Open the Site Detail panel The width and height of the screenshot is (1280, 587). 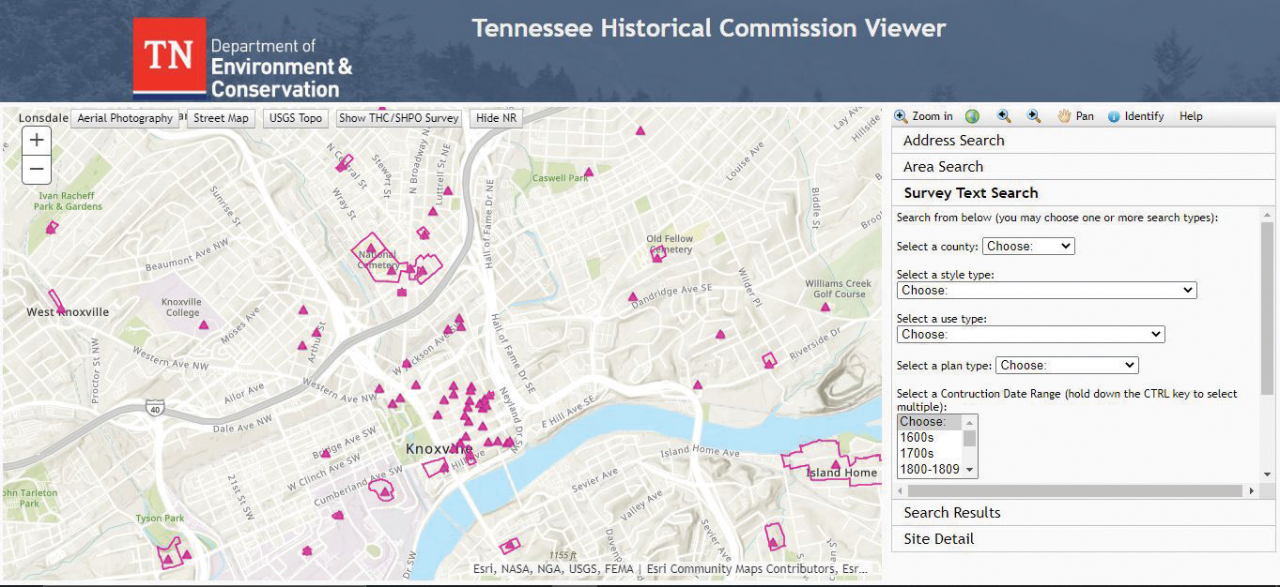coord(1083,539)
